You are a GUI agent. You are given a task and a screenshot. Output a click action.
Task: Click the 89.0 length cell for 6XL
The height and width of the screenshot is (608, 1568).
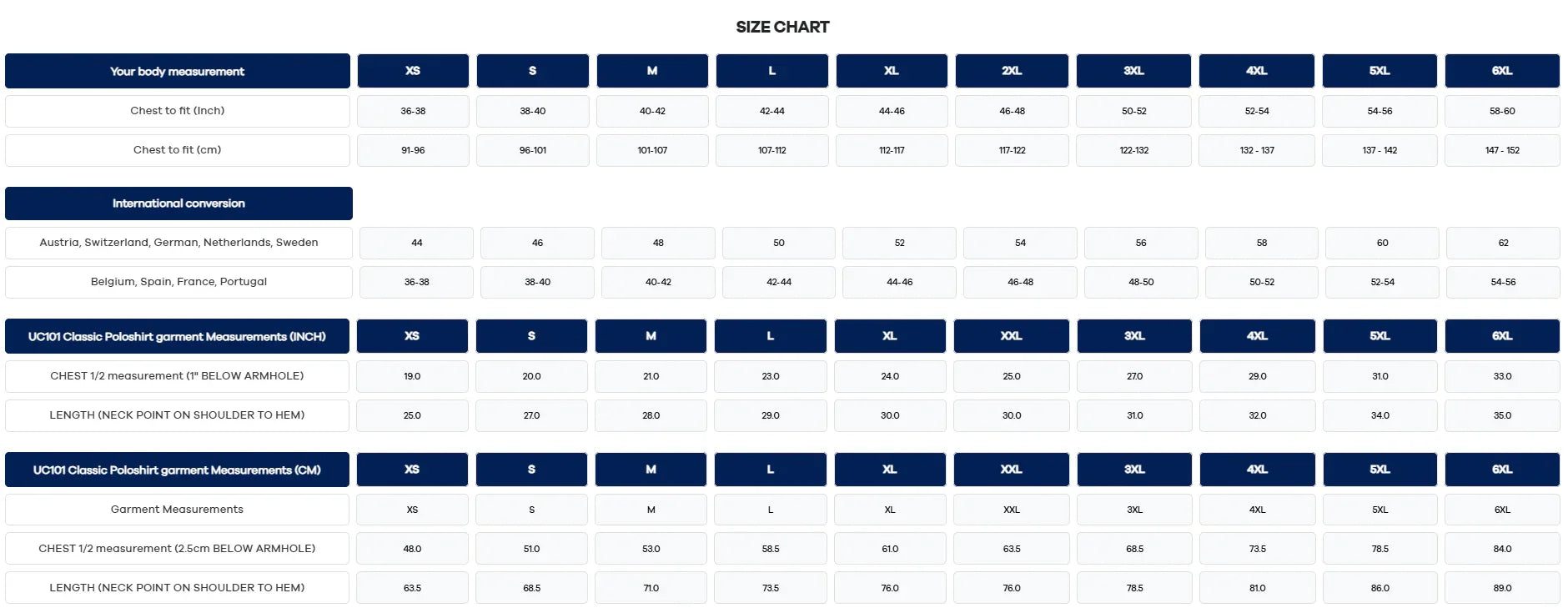(1502, 588)
